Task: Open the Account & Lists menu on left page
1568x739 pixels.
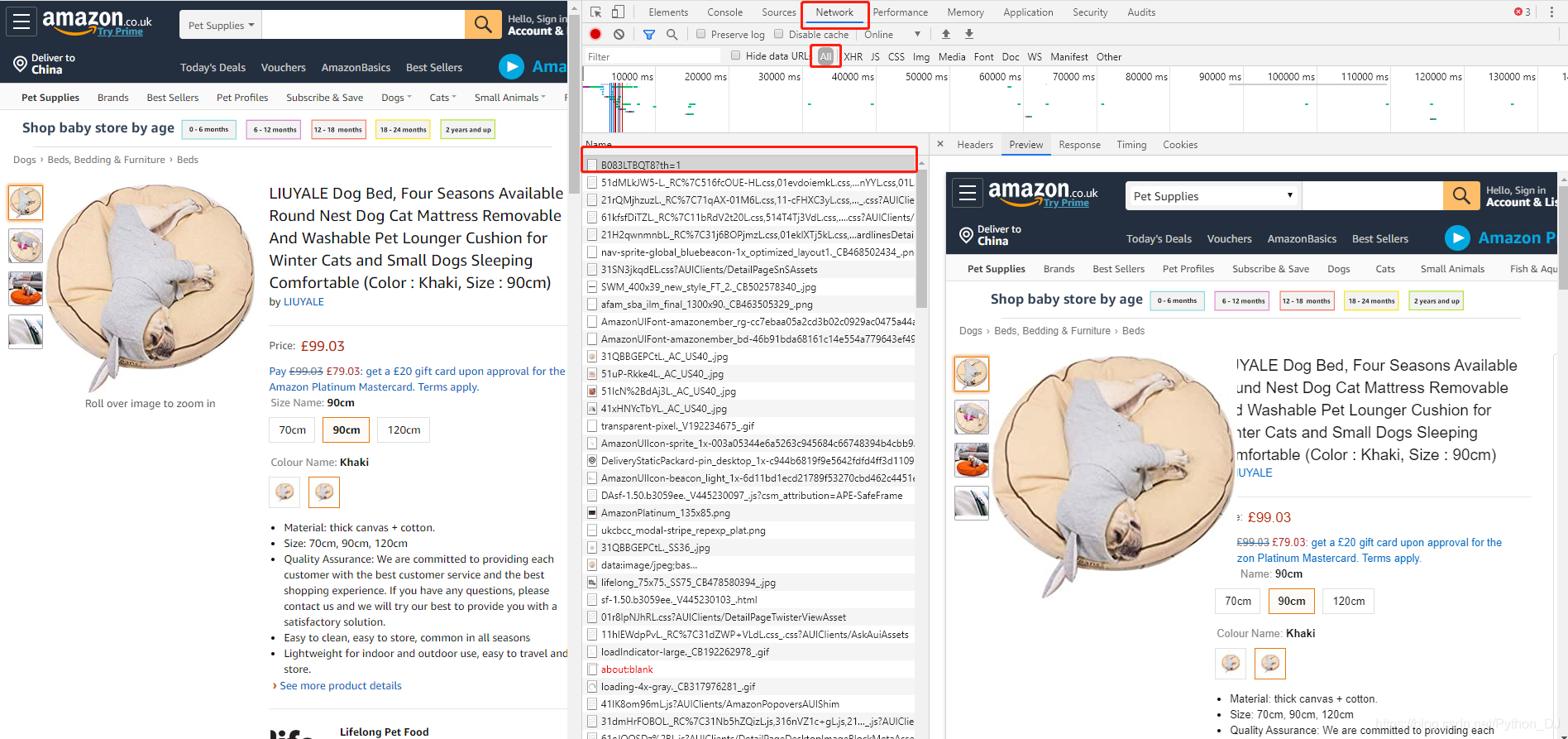Action: pos(536,25)
